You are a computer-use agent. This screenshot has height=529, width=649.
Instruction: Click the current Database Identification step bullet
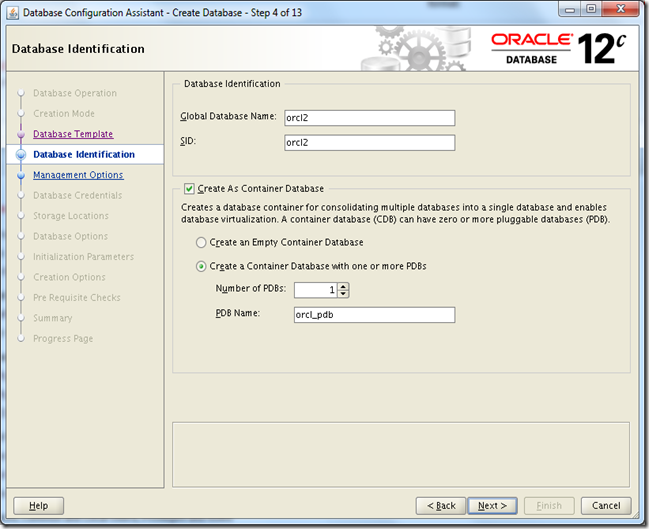point(21,155)
